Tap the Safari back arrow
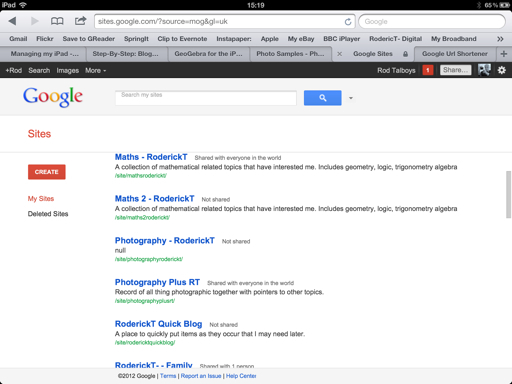512x384 pixels. 12,21
